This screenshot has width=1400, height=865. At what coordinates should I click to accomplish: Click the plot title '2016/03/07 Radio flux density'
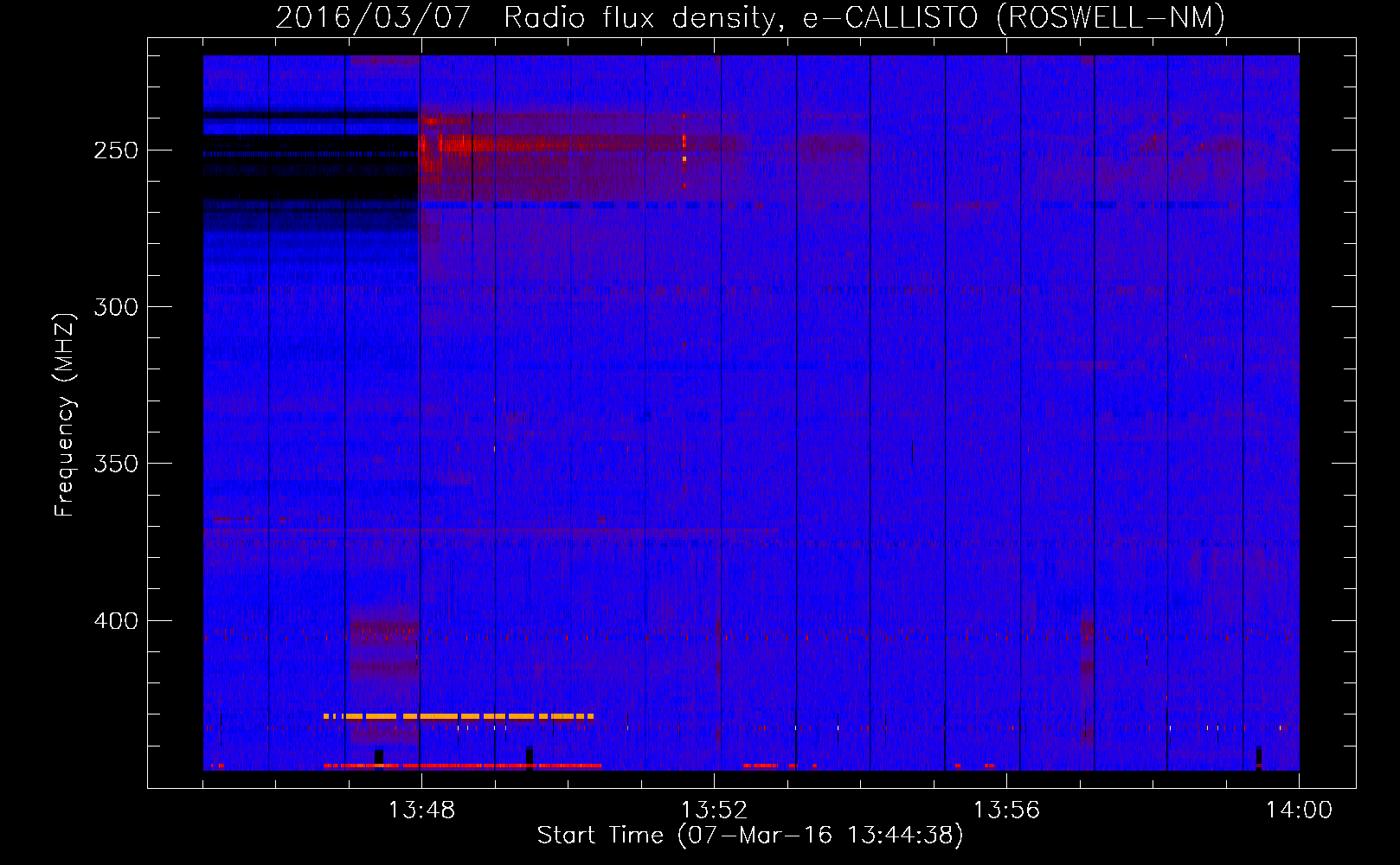(749, 17)
